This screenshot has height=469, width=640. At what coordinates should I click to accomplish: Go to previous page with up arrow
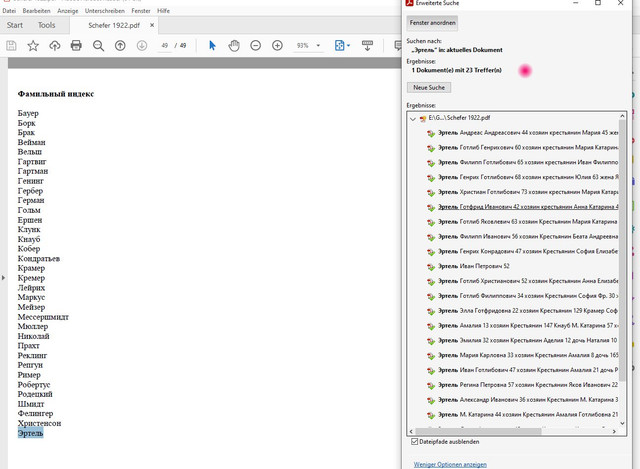pos(120,45)
